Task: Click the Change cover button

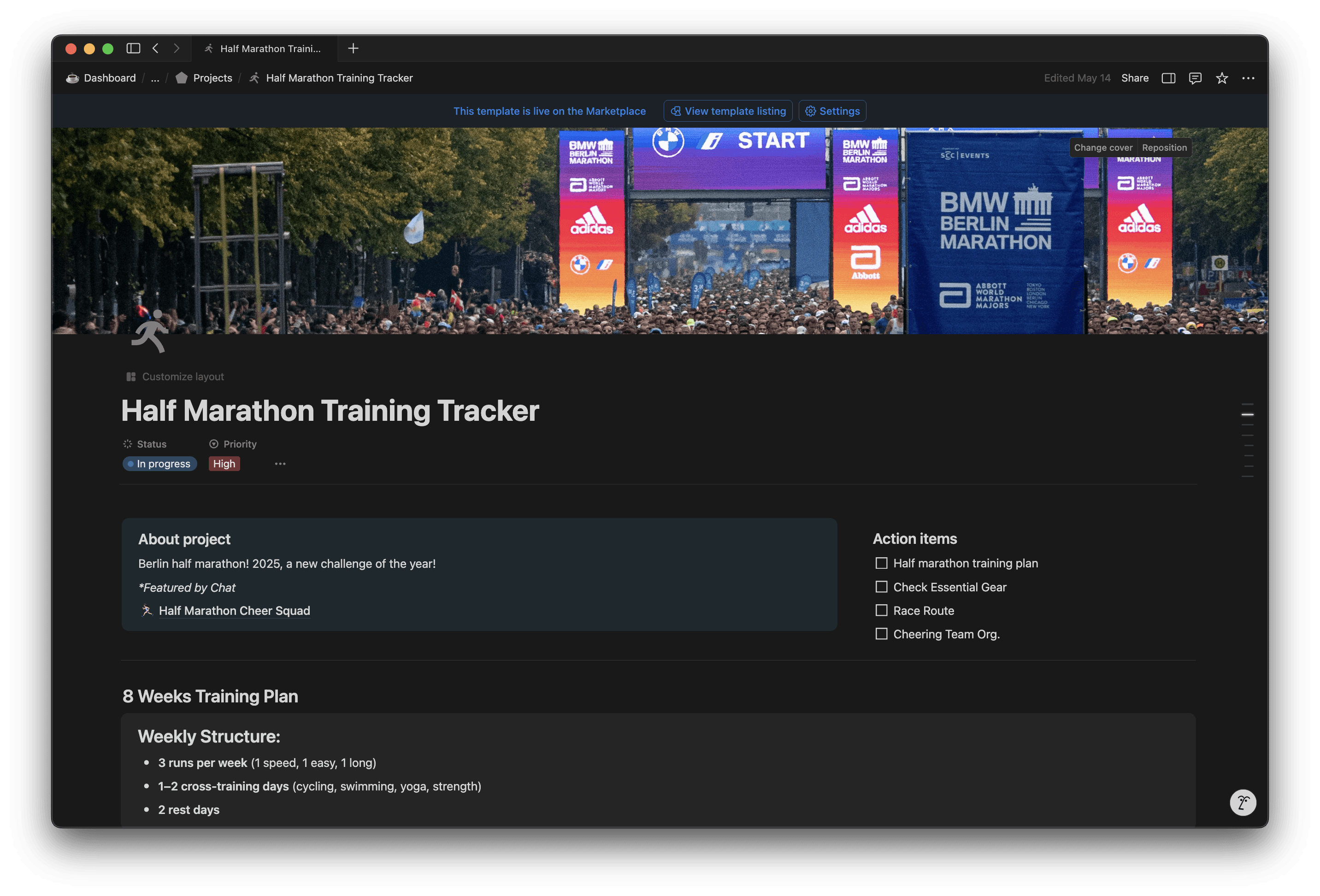Action: 1103,147
